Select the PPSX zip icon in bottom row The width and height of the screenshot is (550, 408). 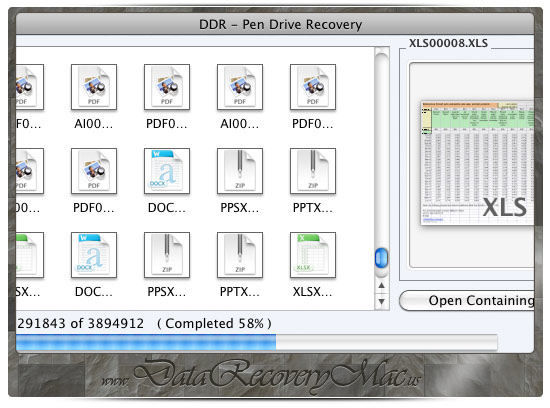click(x=167, y=255)
